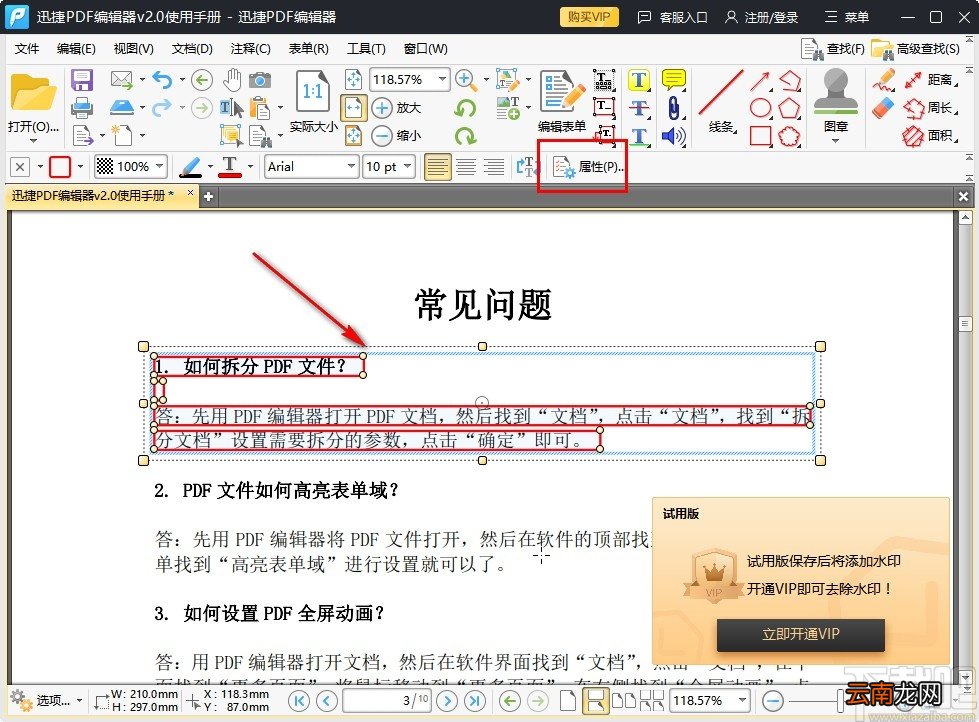The width and height of the screenshot is (979, 722).
Task: Open the Comments (注释) menu
Action: click(x=250, y=49)
